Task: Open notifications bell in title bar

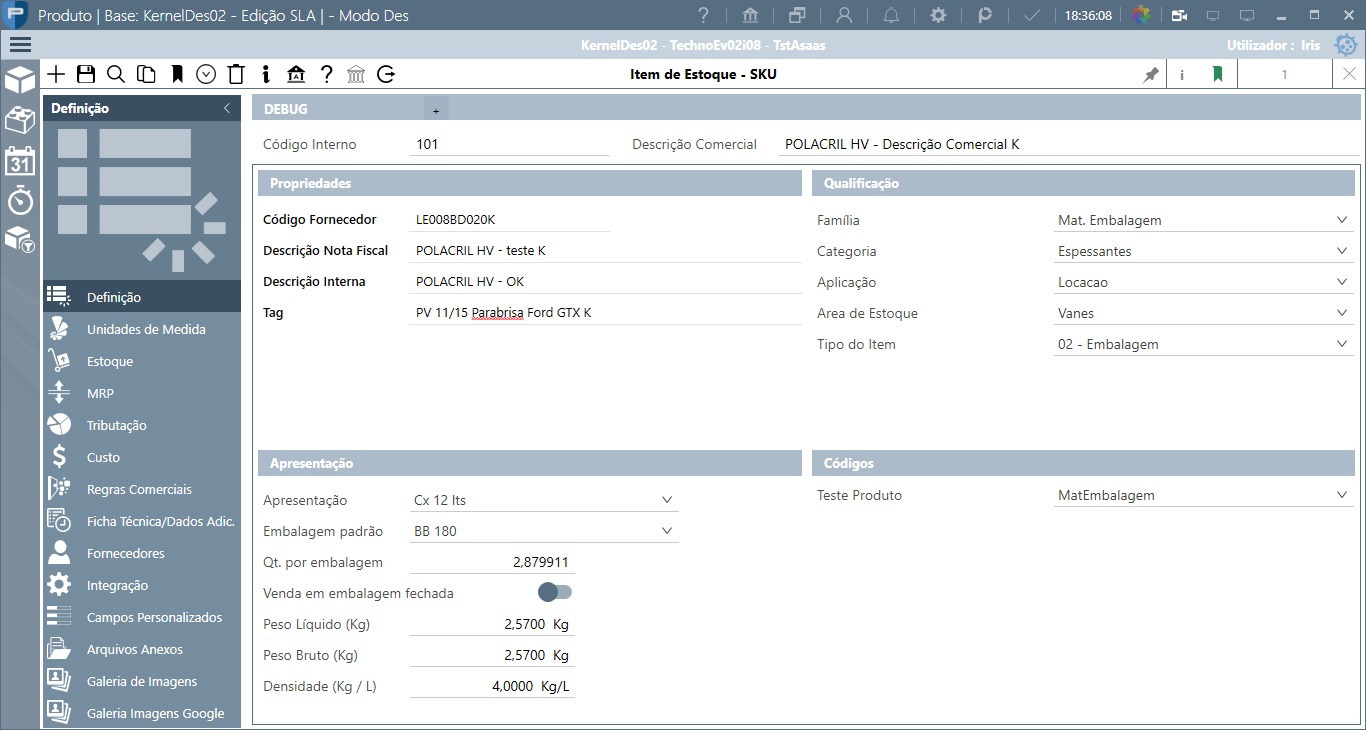Action: [891, 16]
